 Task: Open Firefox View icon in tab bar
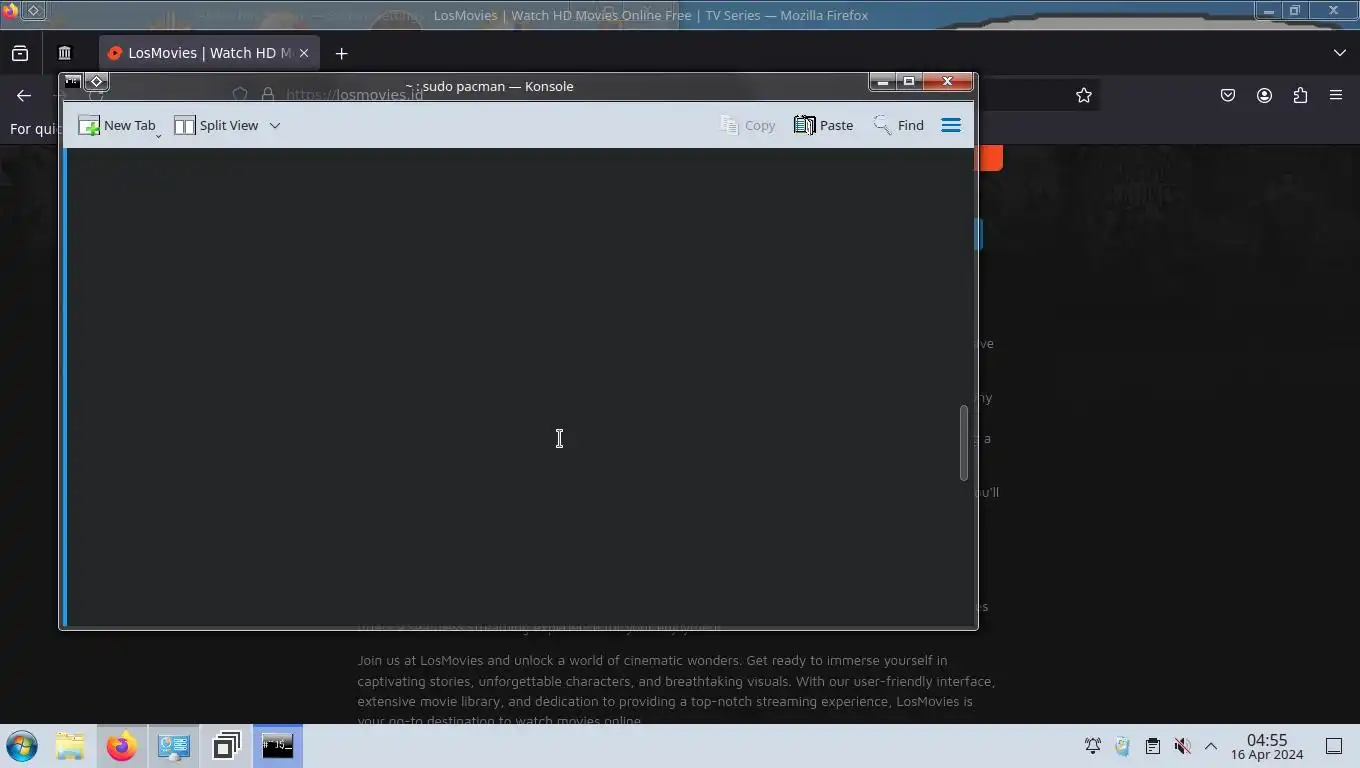[20, 53]
